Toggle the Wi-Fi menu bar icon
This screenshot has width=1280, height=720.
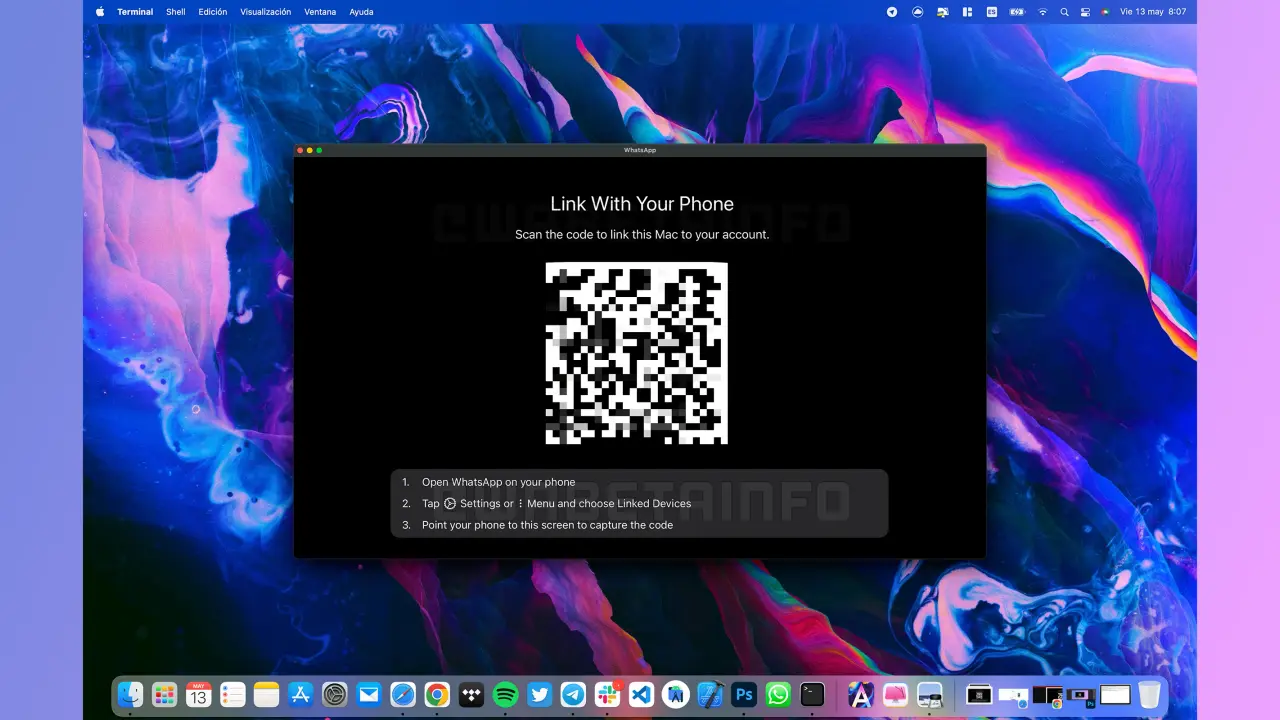click(1042, 12)
